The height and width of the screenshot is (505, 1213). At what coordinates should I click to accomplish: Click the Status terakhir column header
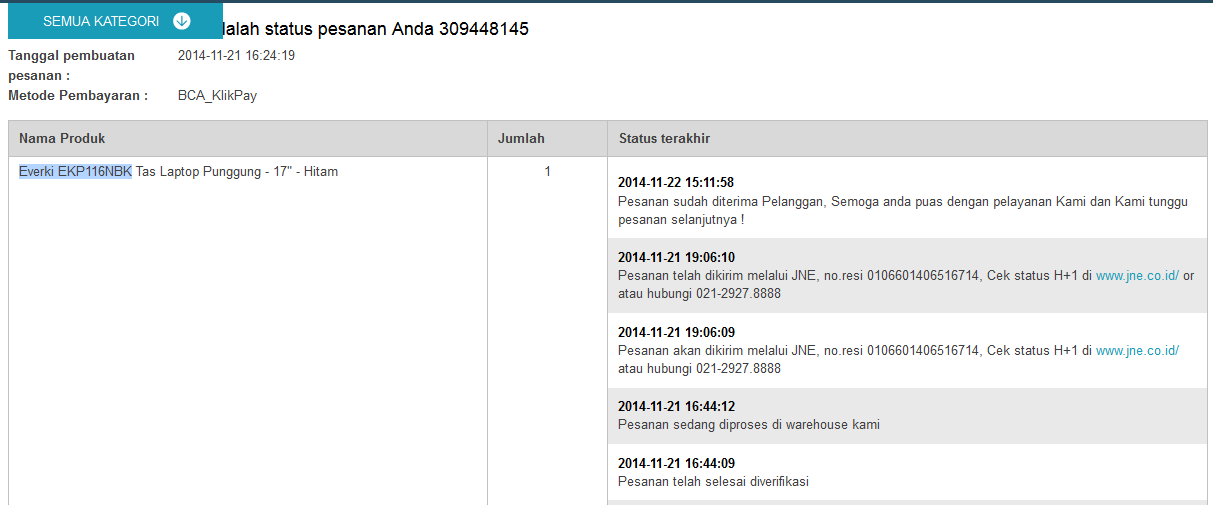coord(664,138)
